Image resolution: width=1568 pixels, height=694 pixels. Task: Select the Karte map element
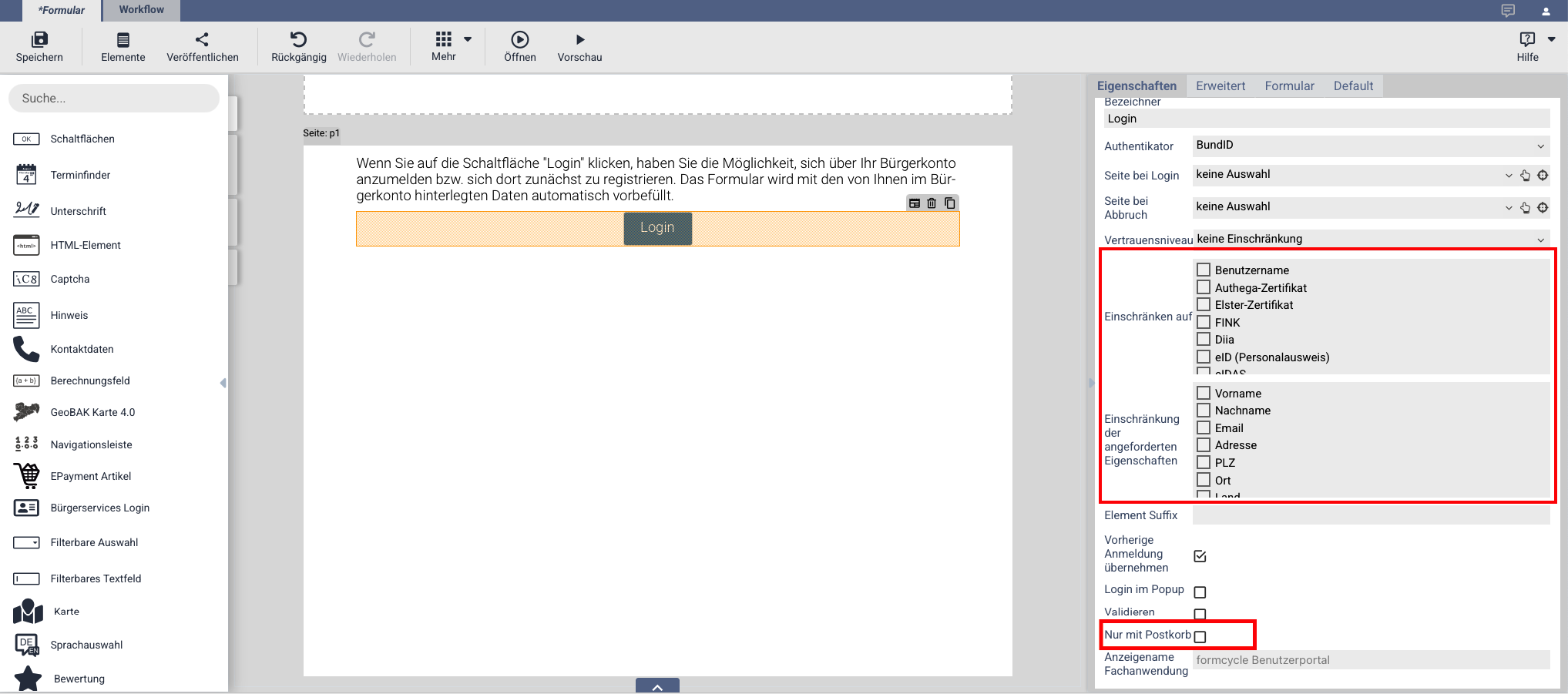click(x=66, y=612)
